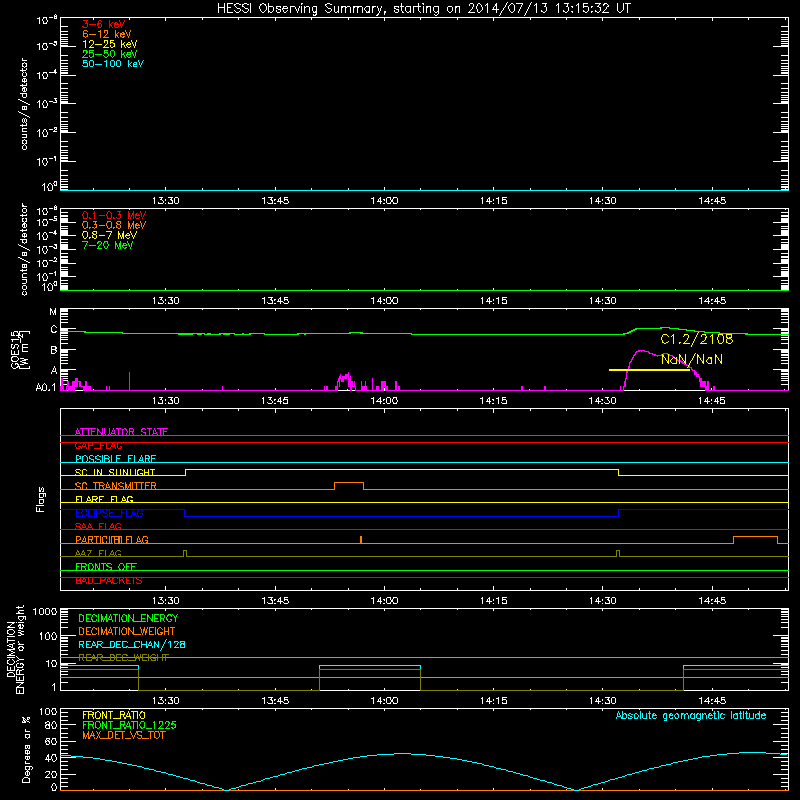Select the BAD_PACKETS flag label
The image size is (800, 800).
pyautogui.click(x=109, y=580)
